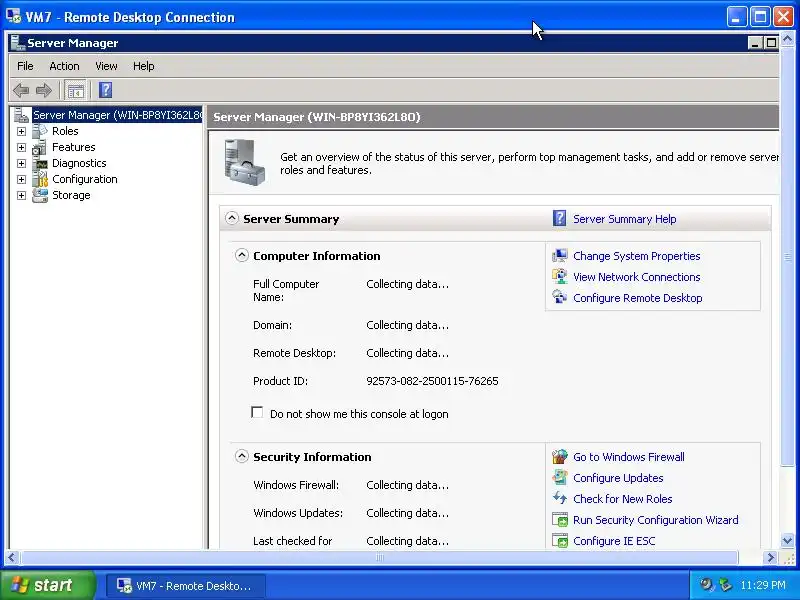Screen dimensions: 800x600
Task: Click the Server Manager title bar icon
Action: [18, 43]
